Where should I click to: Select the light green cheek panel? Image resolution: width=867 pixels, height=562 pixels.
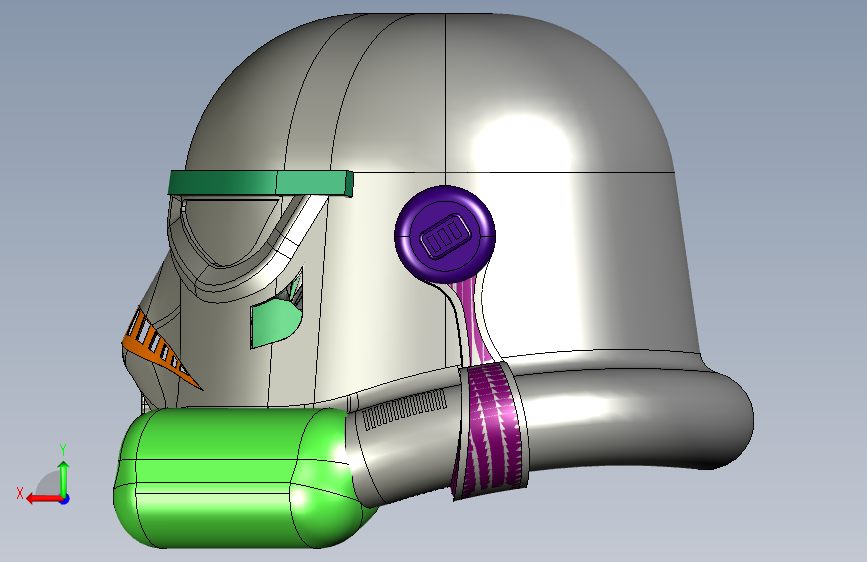(275, 323)
